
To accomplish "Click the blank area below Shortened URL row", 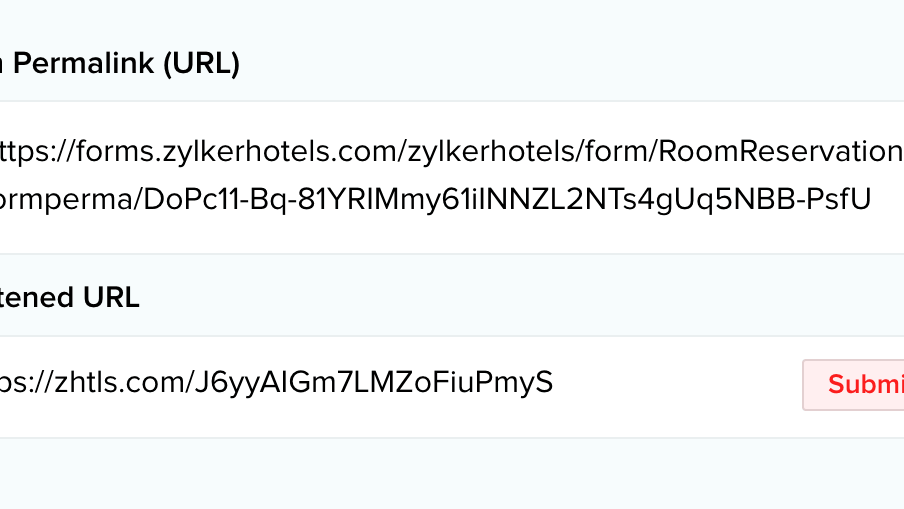I will tap(450, 474).
